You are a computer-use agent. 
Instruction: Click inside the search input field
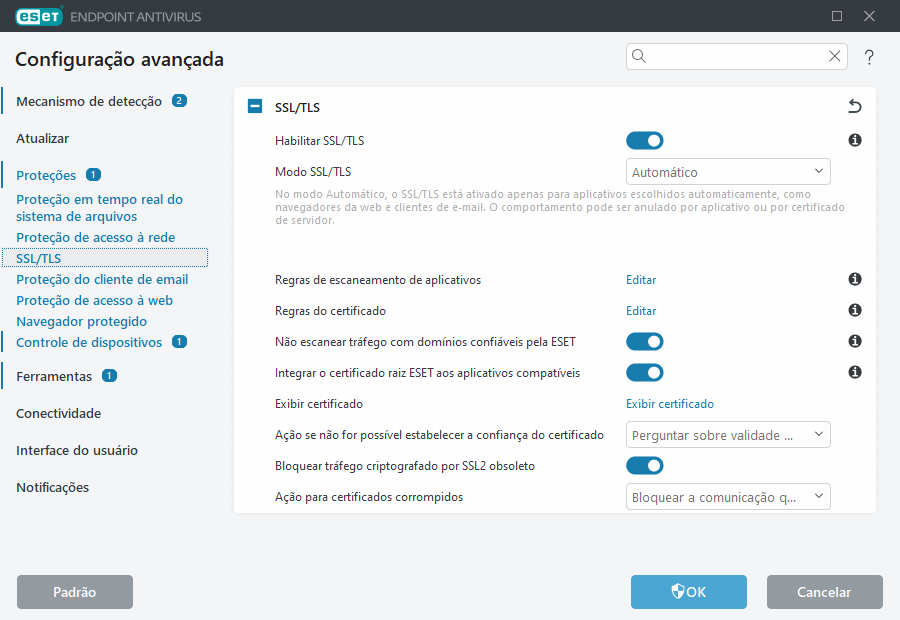(730, 57)
